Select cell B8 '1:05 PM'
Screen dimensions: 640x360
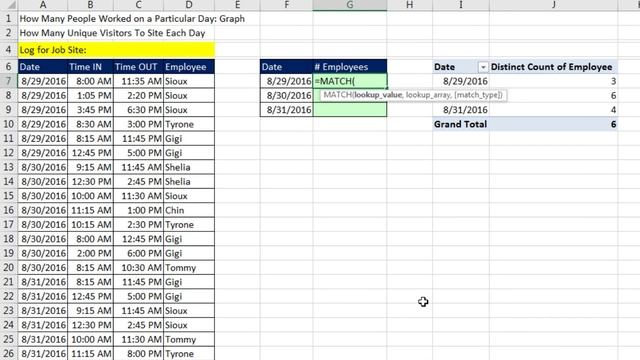coord(90,96)
